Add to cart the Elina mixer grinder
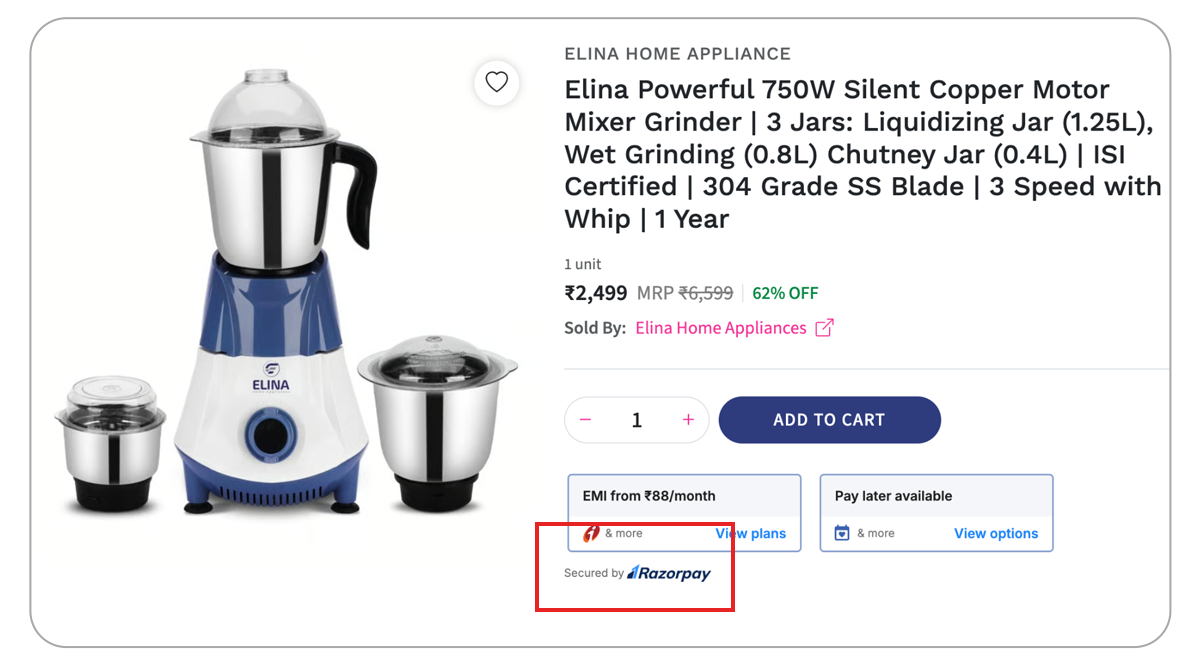The height and width of the screenshot is (665, 1200). 829,420
